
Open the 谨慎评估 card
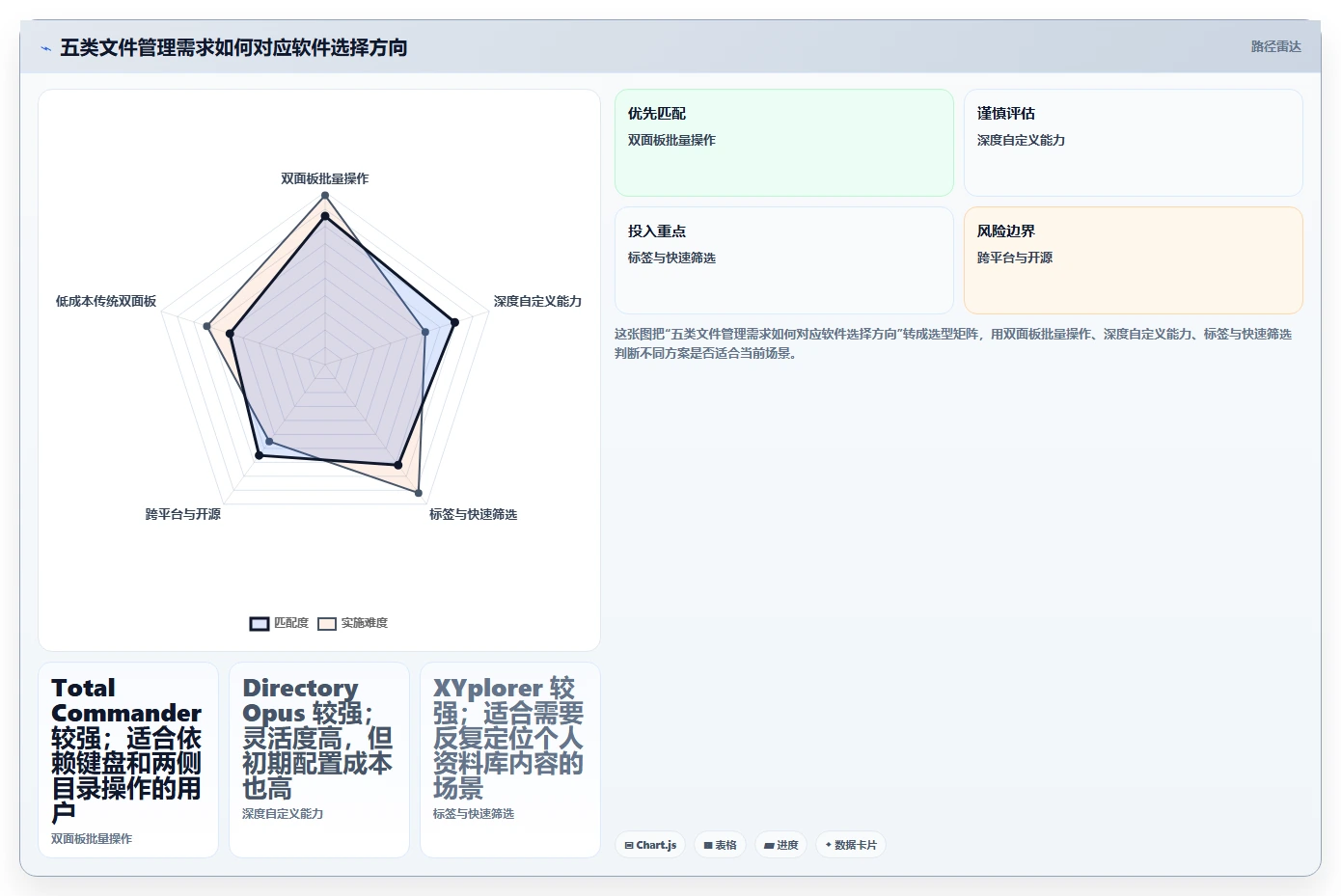click(x=1134, y=143)
